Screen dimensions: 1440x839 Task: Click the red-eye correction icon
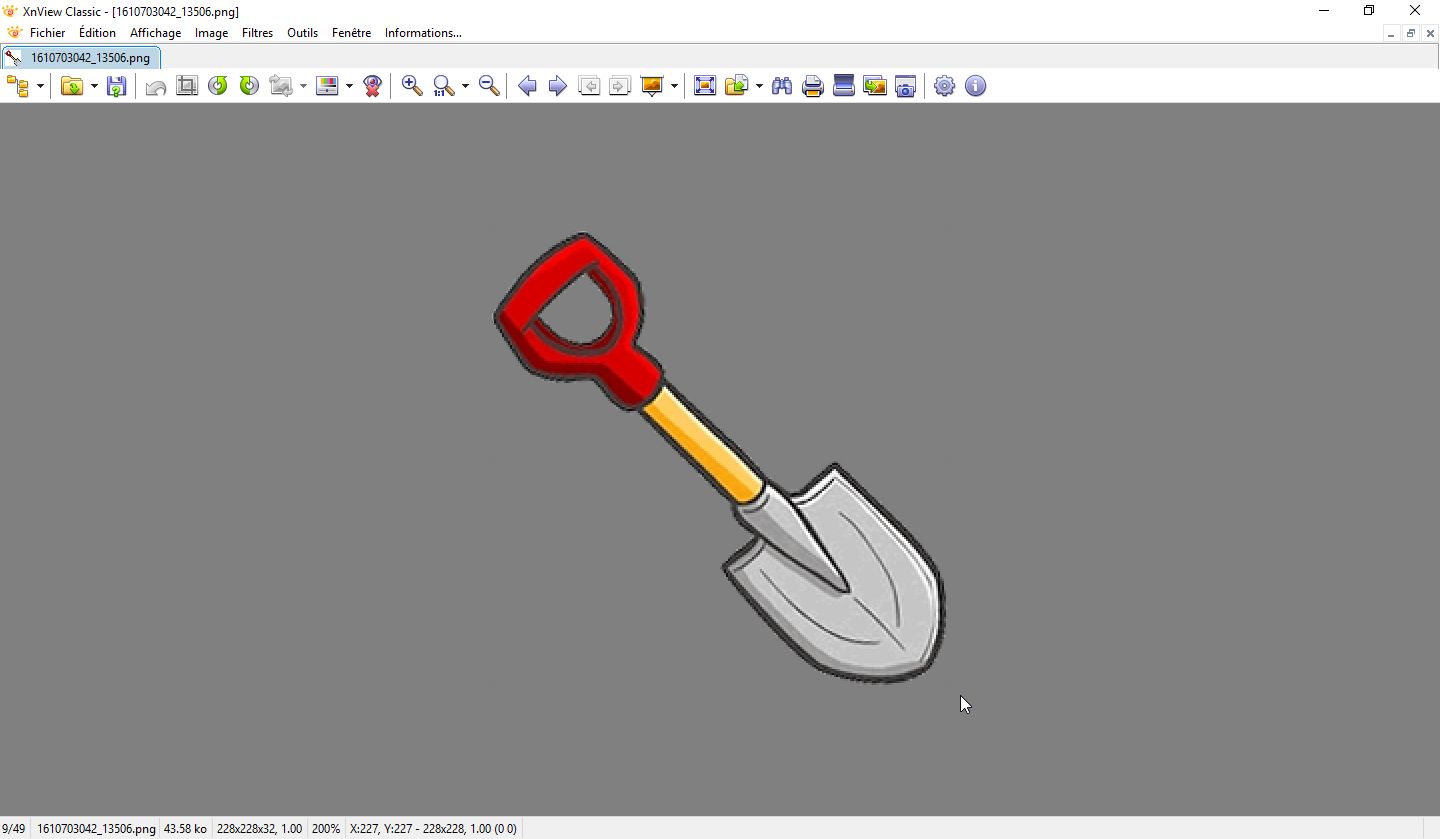click(x=373, y=86)
